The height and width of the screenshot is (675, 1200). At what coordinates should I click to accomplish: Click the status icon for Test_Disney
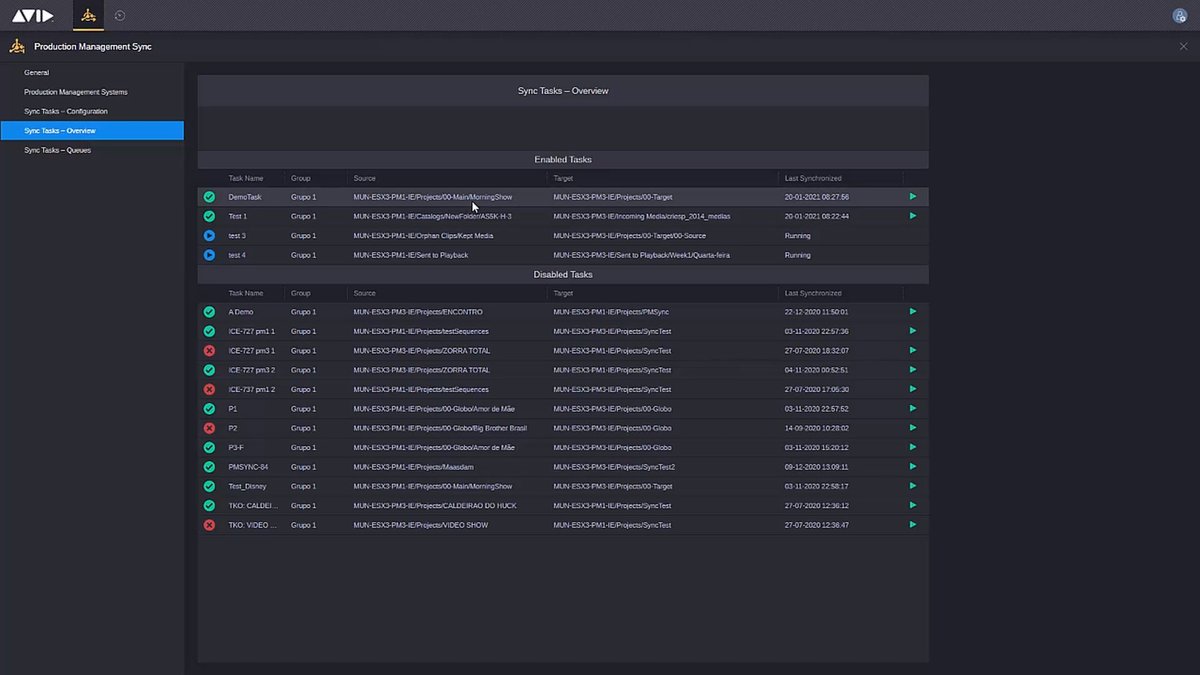tap(209, 486)
